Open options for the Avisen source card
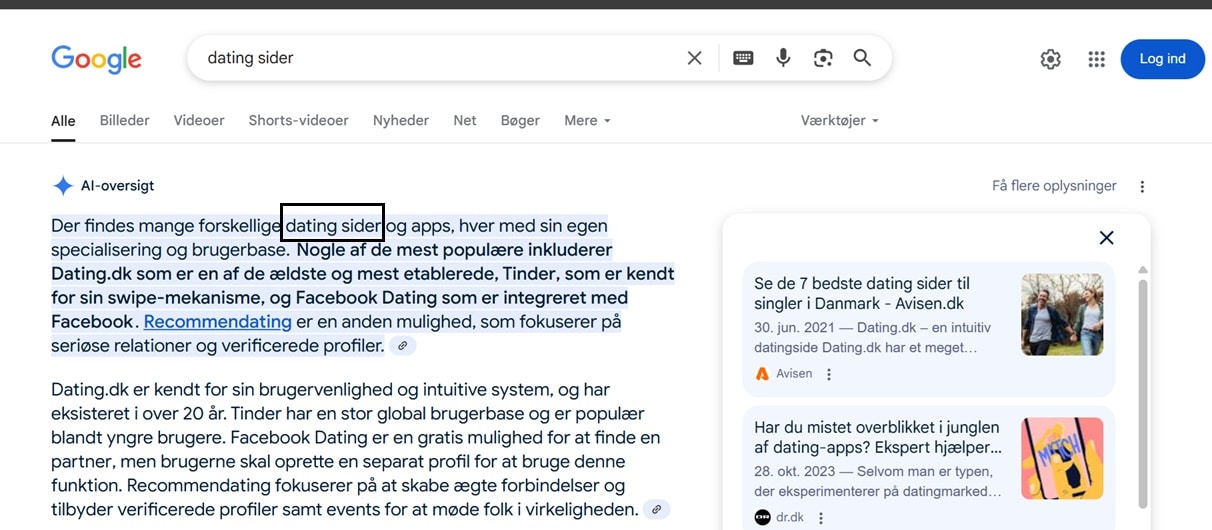1212x530 pixels. [829, 374]
